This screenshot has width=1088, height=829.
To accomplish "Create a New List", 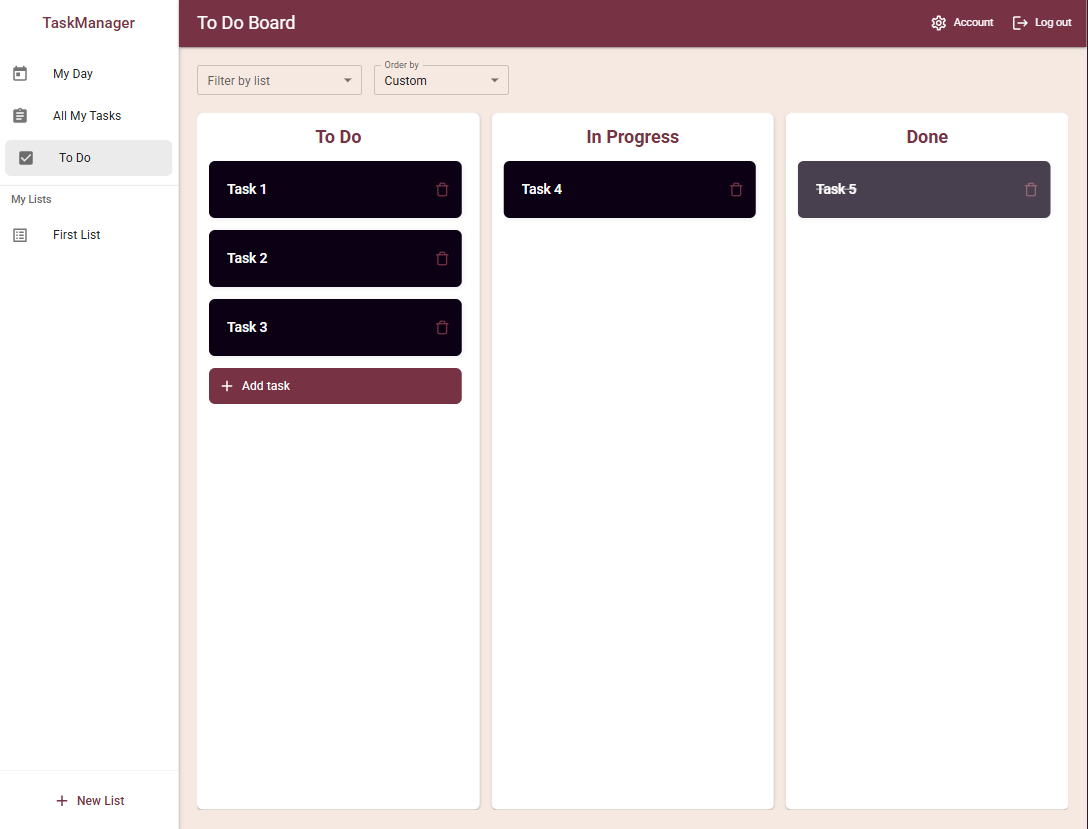I will (x=90, y=801).
